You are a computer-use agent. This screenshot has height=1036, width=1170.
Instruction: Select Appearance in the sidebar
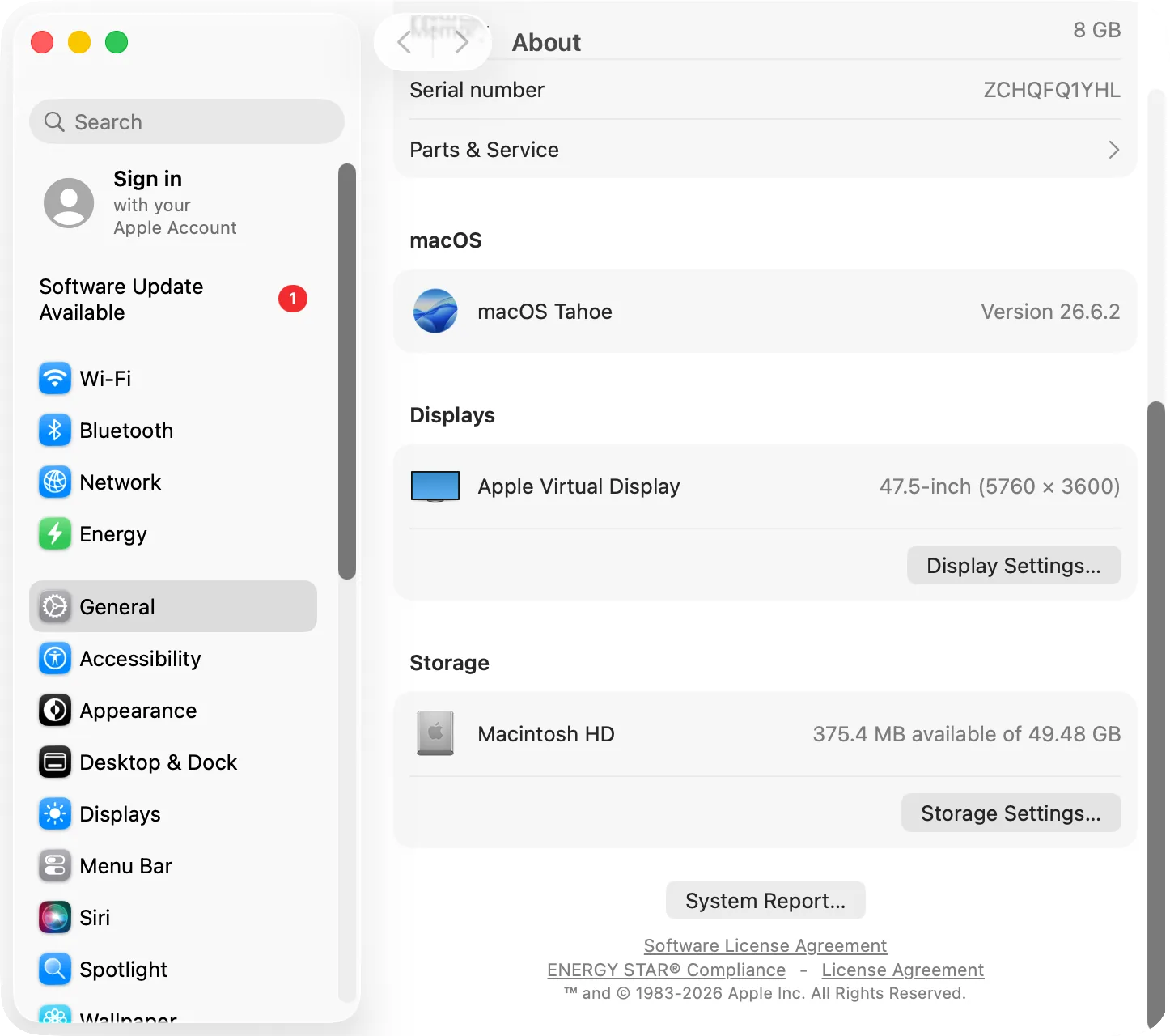click(173, 710)
